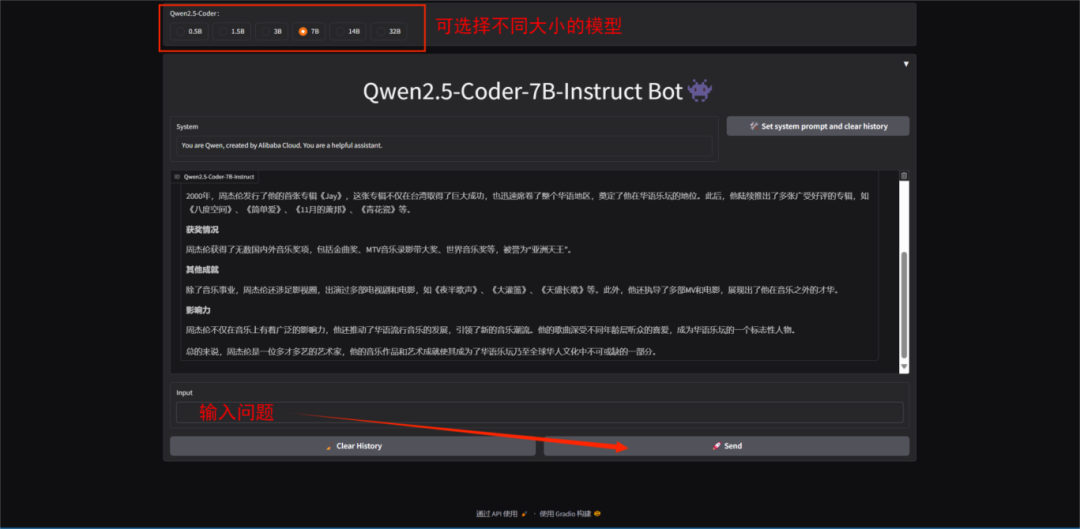Open the 通过 API 使用 link
Screen dimensions: 1080x529
pyautogui.click(x=501, y=514)
